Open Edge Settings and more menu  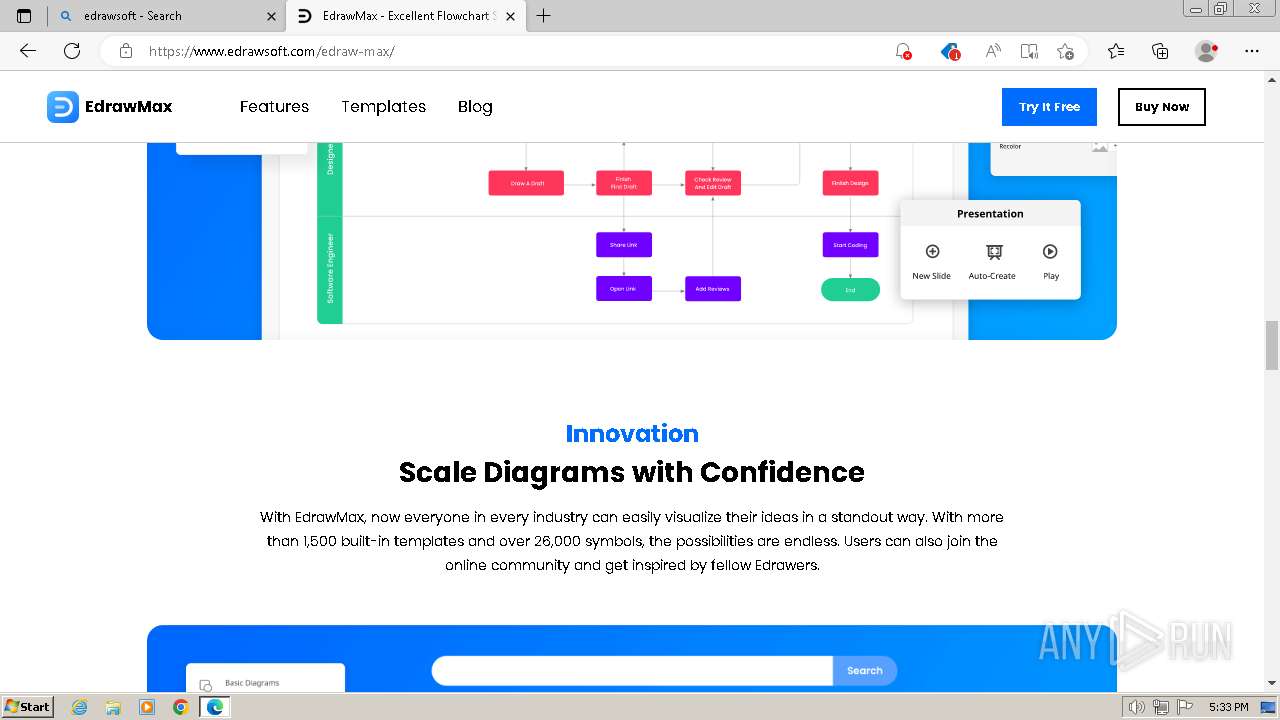(1252, 51)
